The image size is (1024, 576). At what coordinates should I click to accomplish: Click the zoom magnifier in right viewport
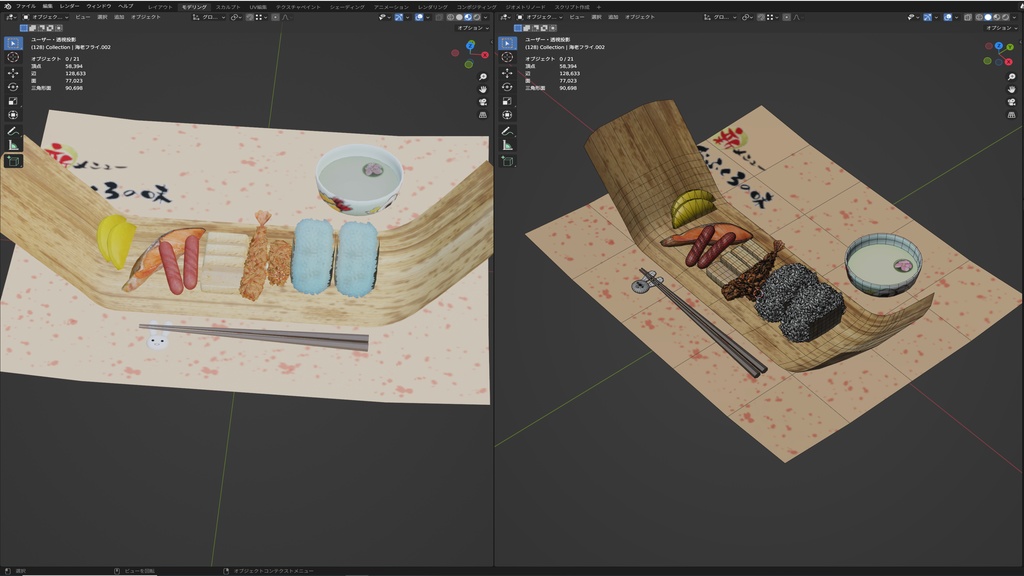coord(1012,77)
